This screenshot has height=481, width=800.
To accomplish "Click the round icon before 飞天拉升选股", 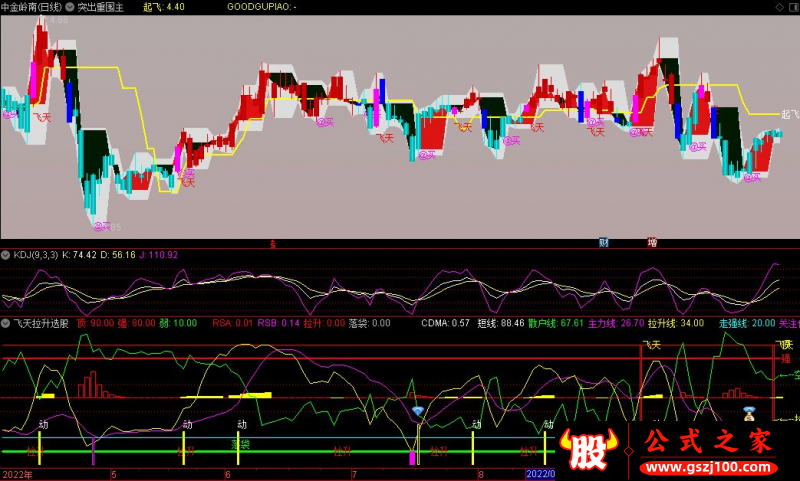I will pos(6,323).
